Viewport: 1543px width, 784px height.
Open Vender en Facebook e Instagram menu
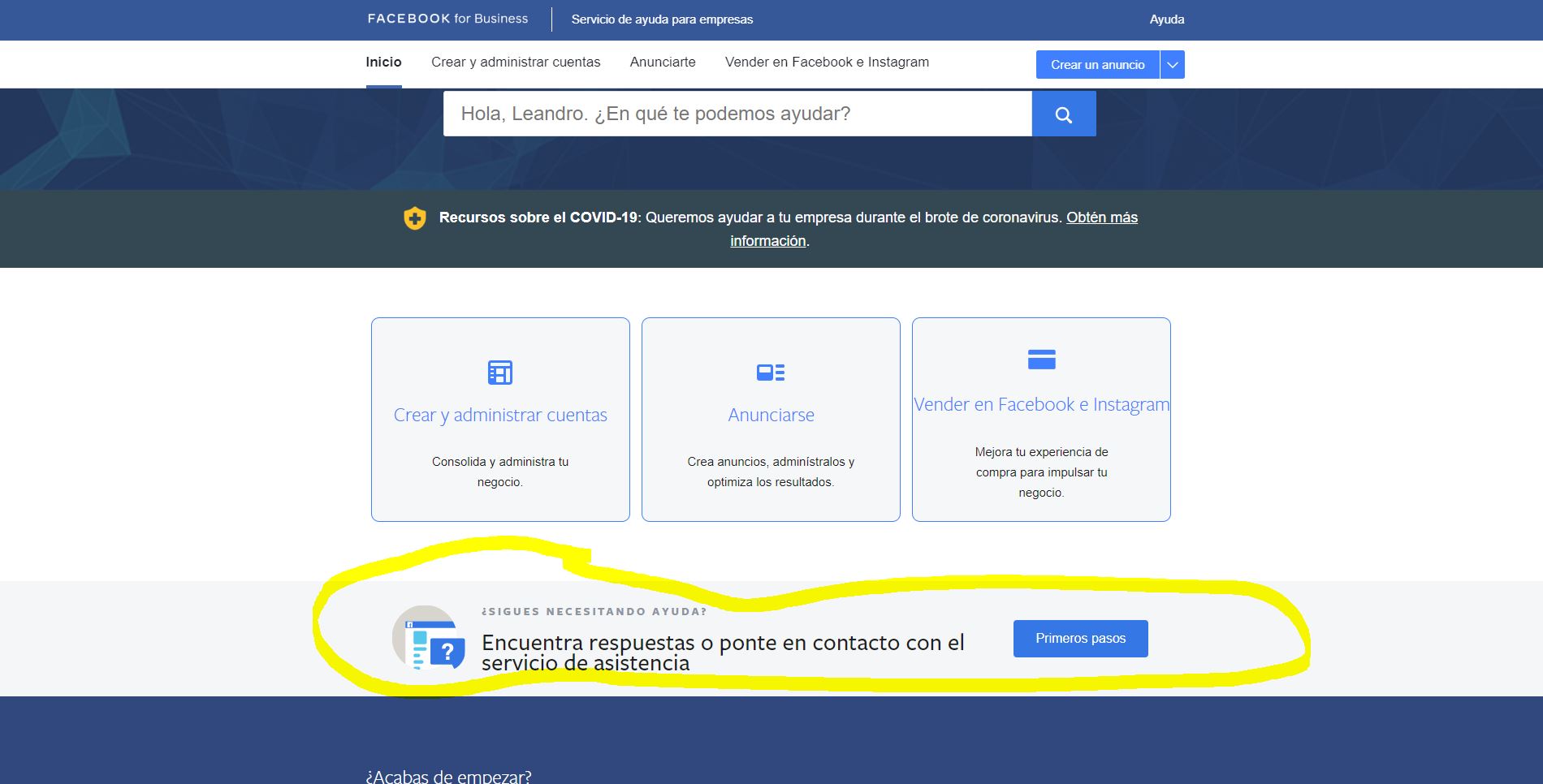pyautogui.click(x=827, y=62)
